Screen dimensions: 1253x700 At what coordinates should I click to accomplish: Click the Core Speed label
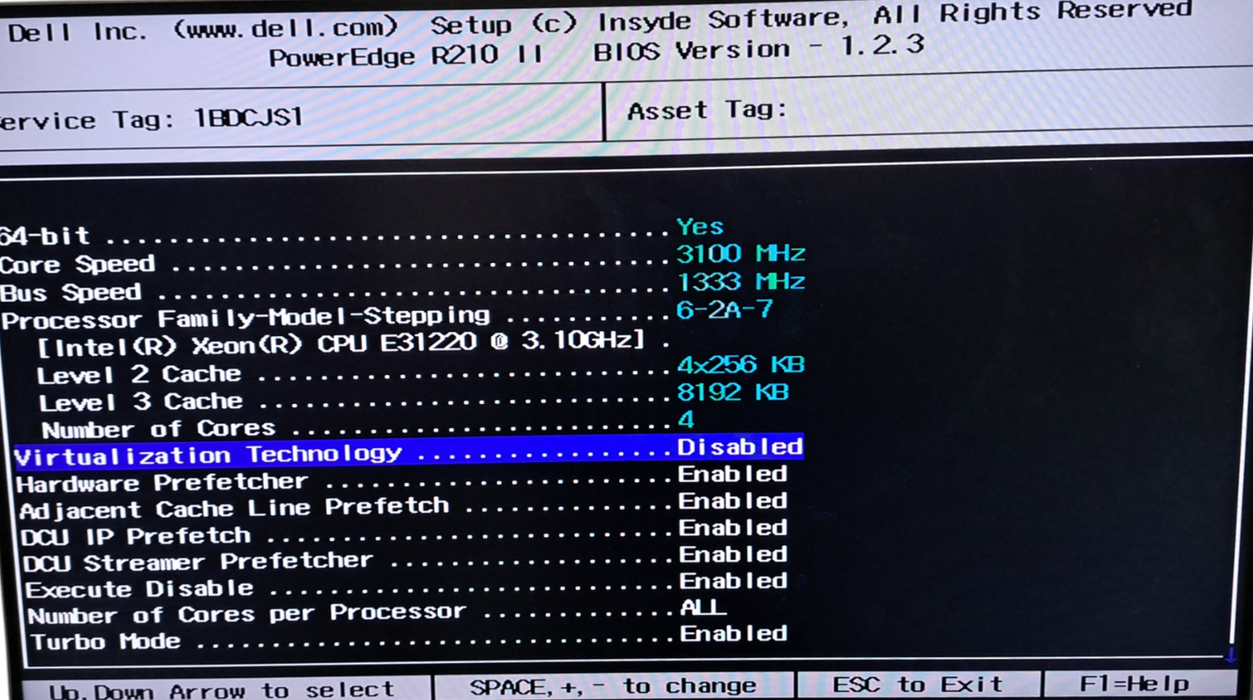[x=77, y=265]
